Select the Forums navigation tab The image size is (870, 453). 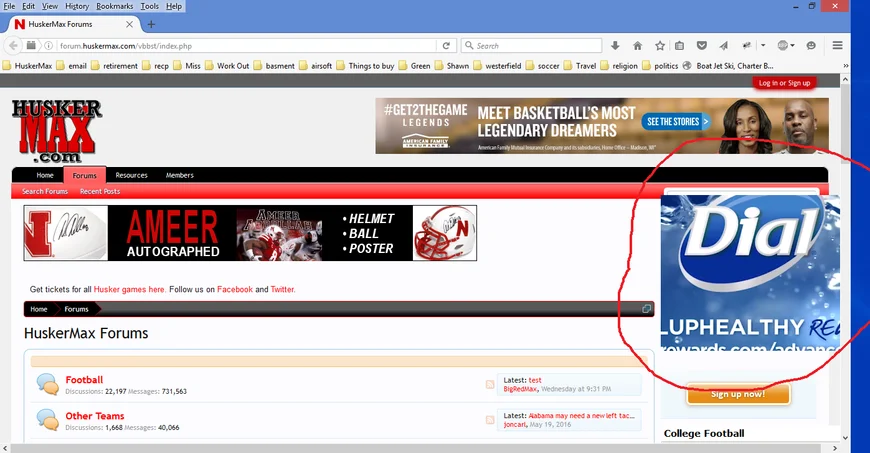84,175
